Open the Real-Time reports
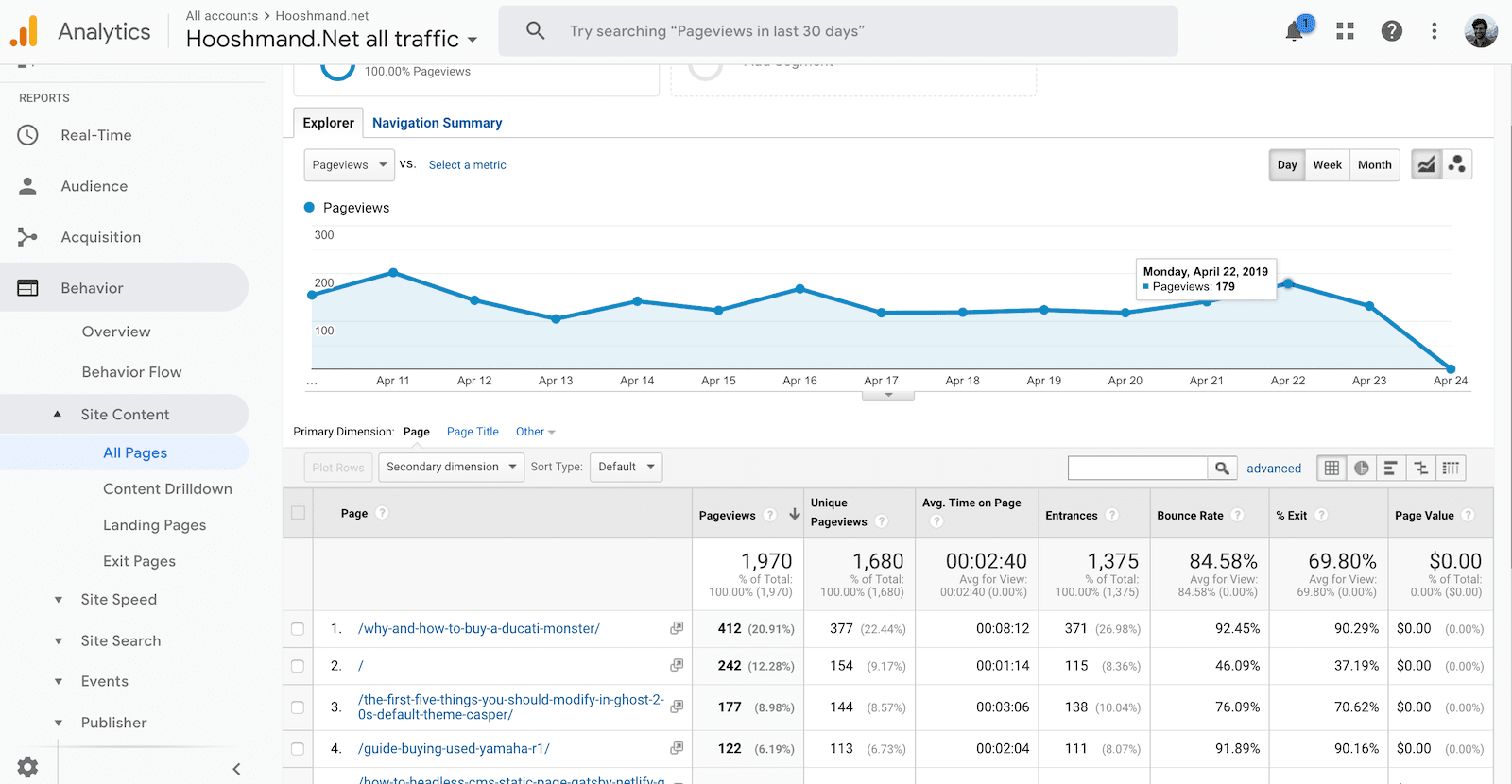The image size is (1512, 784). (95, 135)
